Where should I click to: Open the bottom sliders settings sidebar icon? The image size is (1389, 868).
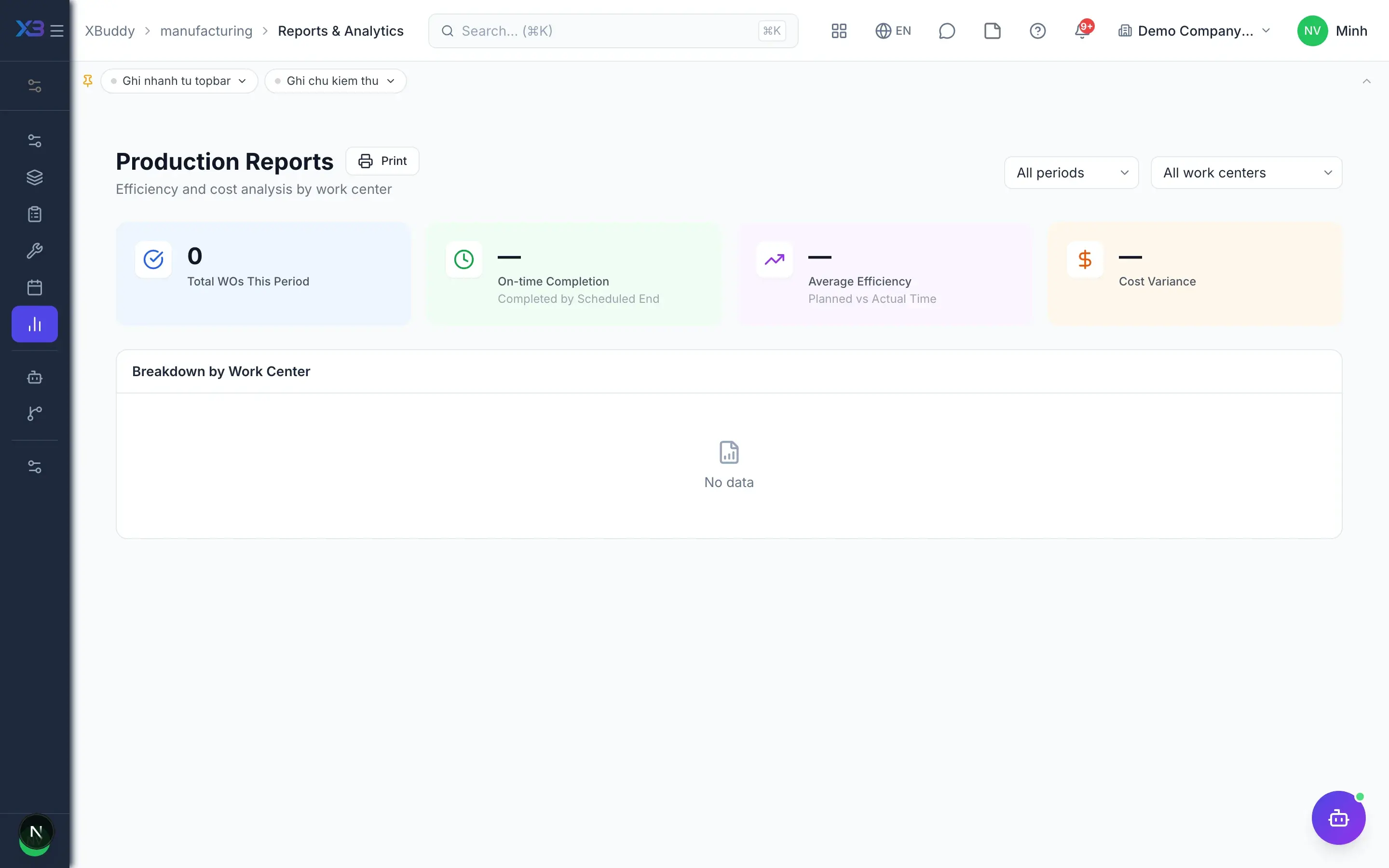[34, 467]
